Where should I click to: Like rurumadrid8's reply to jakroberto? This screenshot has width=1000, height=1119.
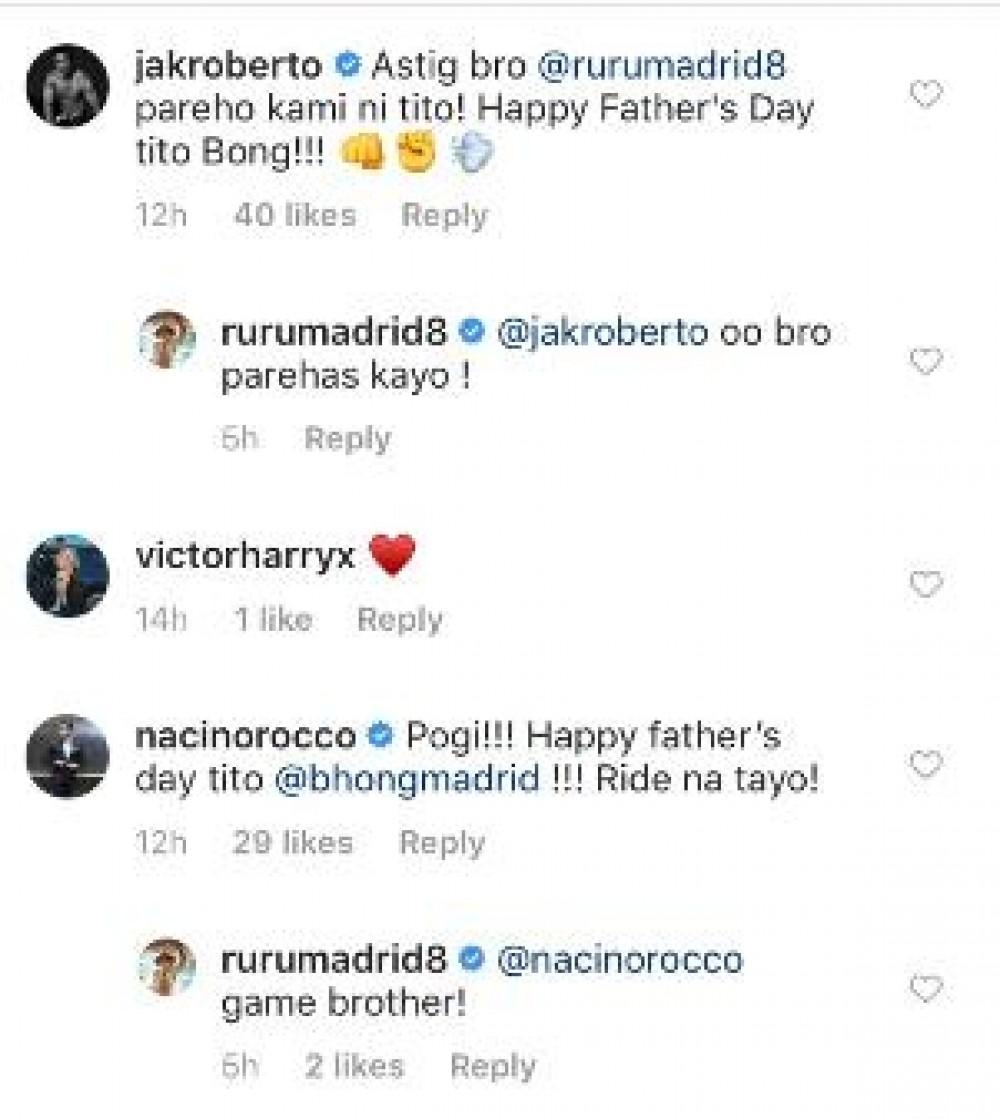pyautogui.click(x=926, y=360)
